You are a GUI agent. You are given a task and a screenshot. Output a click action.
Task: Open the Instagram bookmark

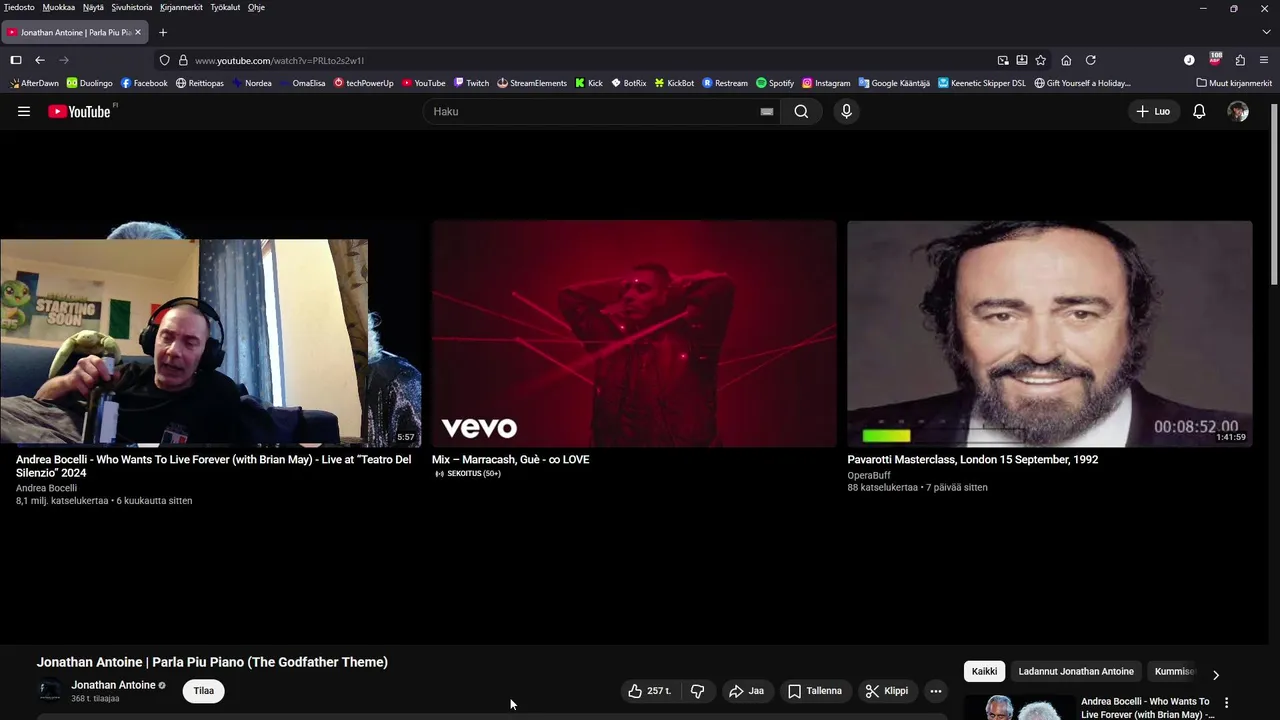(826, 83)
